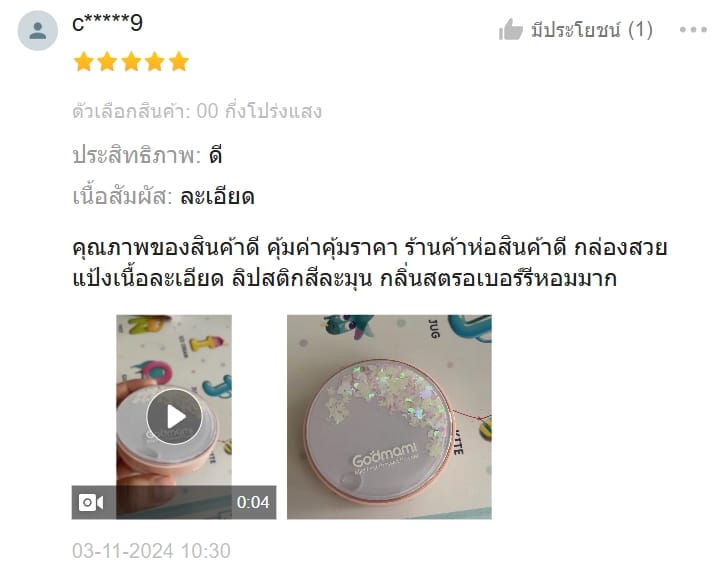Click the เนื้อสัมผัส: ละเอียด rating line
The image size is (721, 574).
163,196
